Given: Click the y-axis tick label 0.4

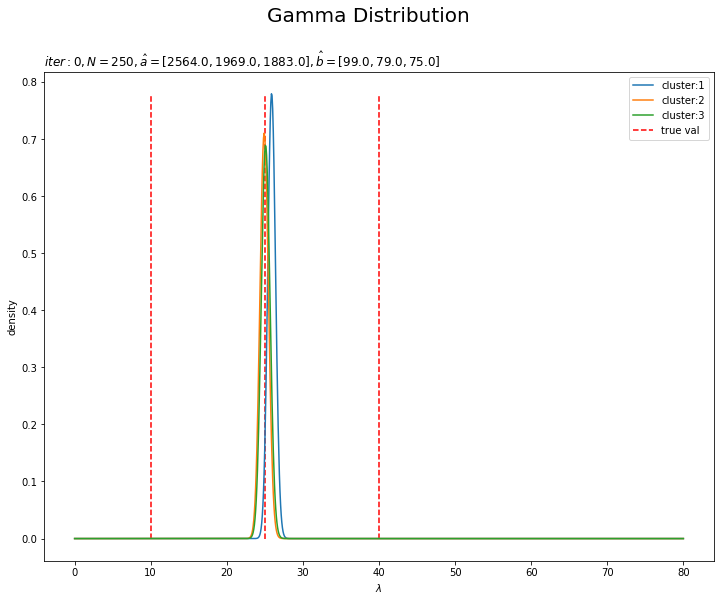Looking at the screenshot, I should (x=29, y=311).
